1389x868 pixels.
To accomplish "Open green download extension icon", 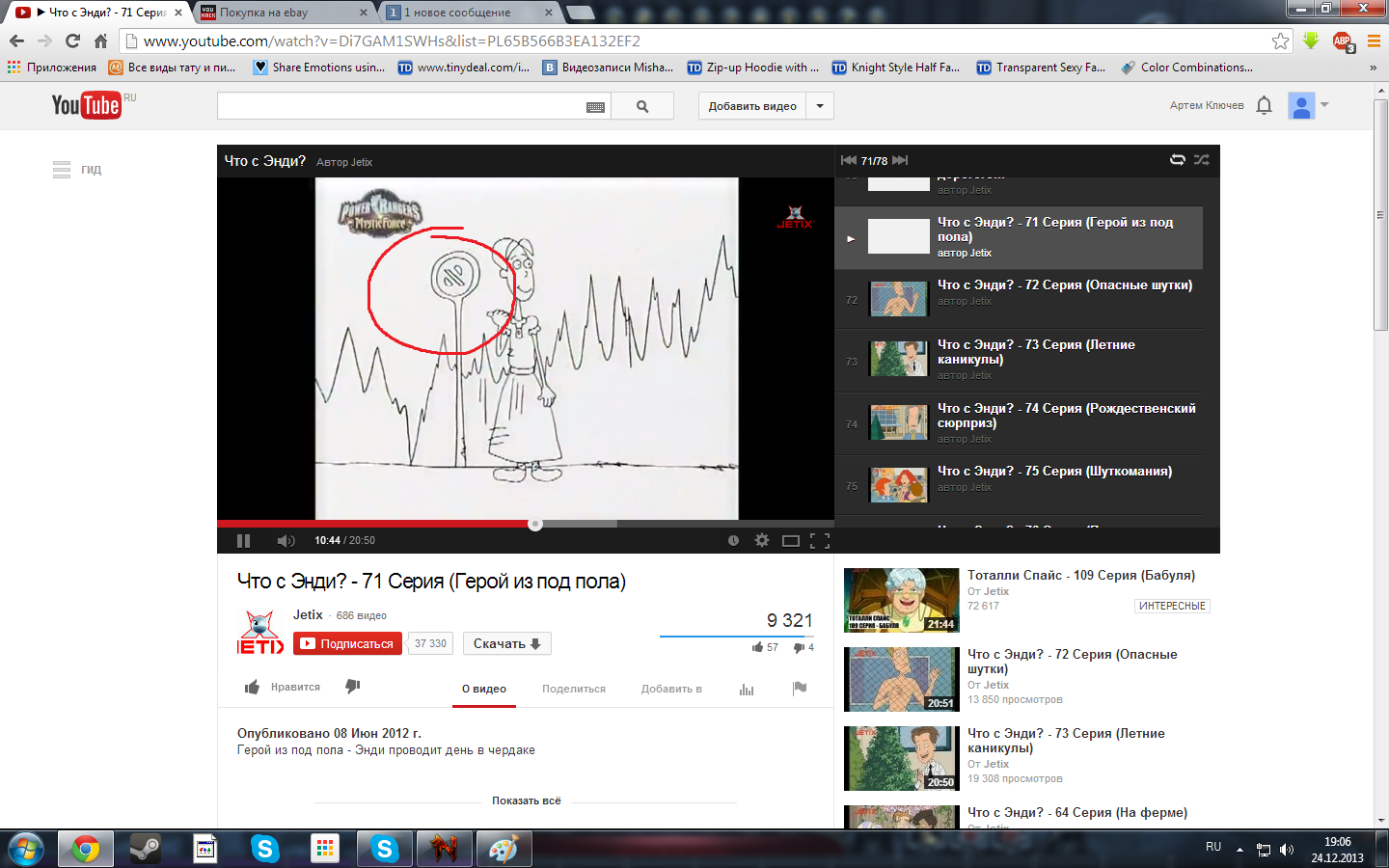I will pyautogui.click(x=1311, y=41).
